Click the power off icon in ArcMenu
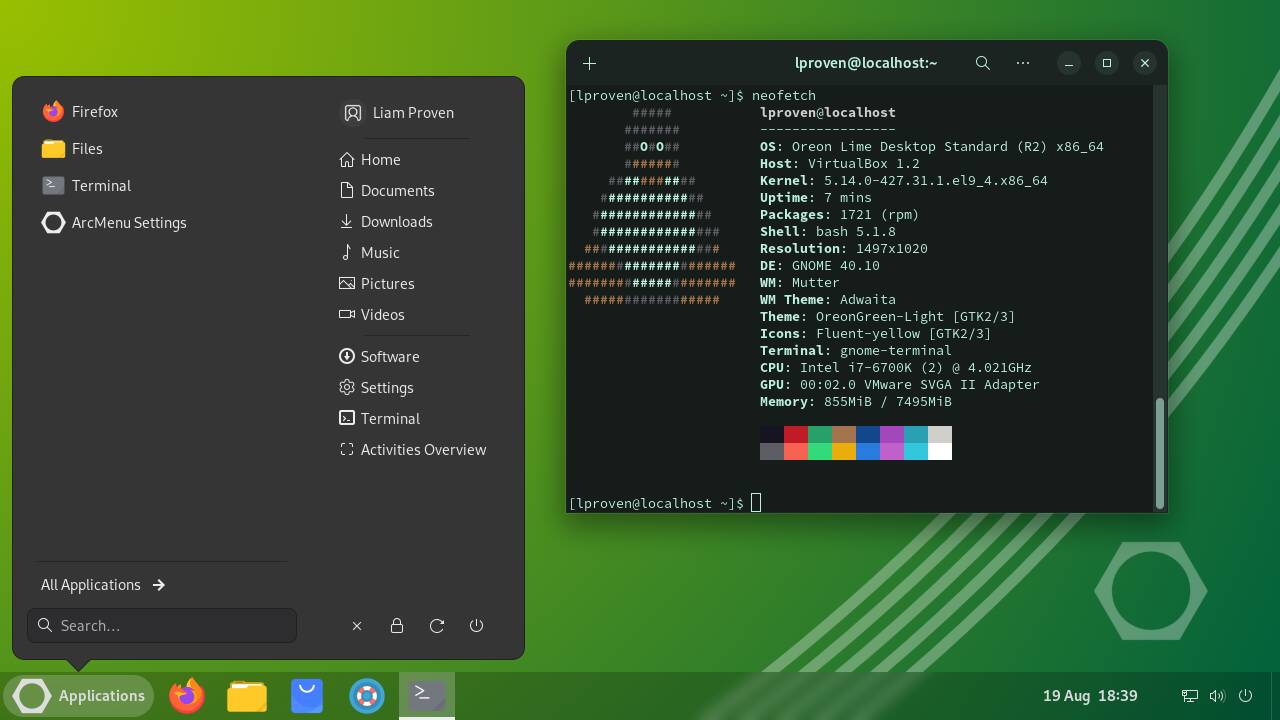 [476, 626]
